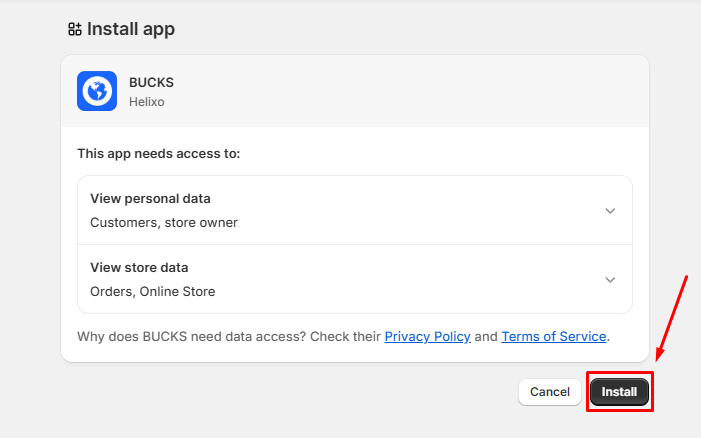This screenshot has width=701, height=438.
Task: Click the black Install button
Action: click(619, 392)
